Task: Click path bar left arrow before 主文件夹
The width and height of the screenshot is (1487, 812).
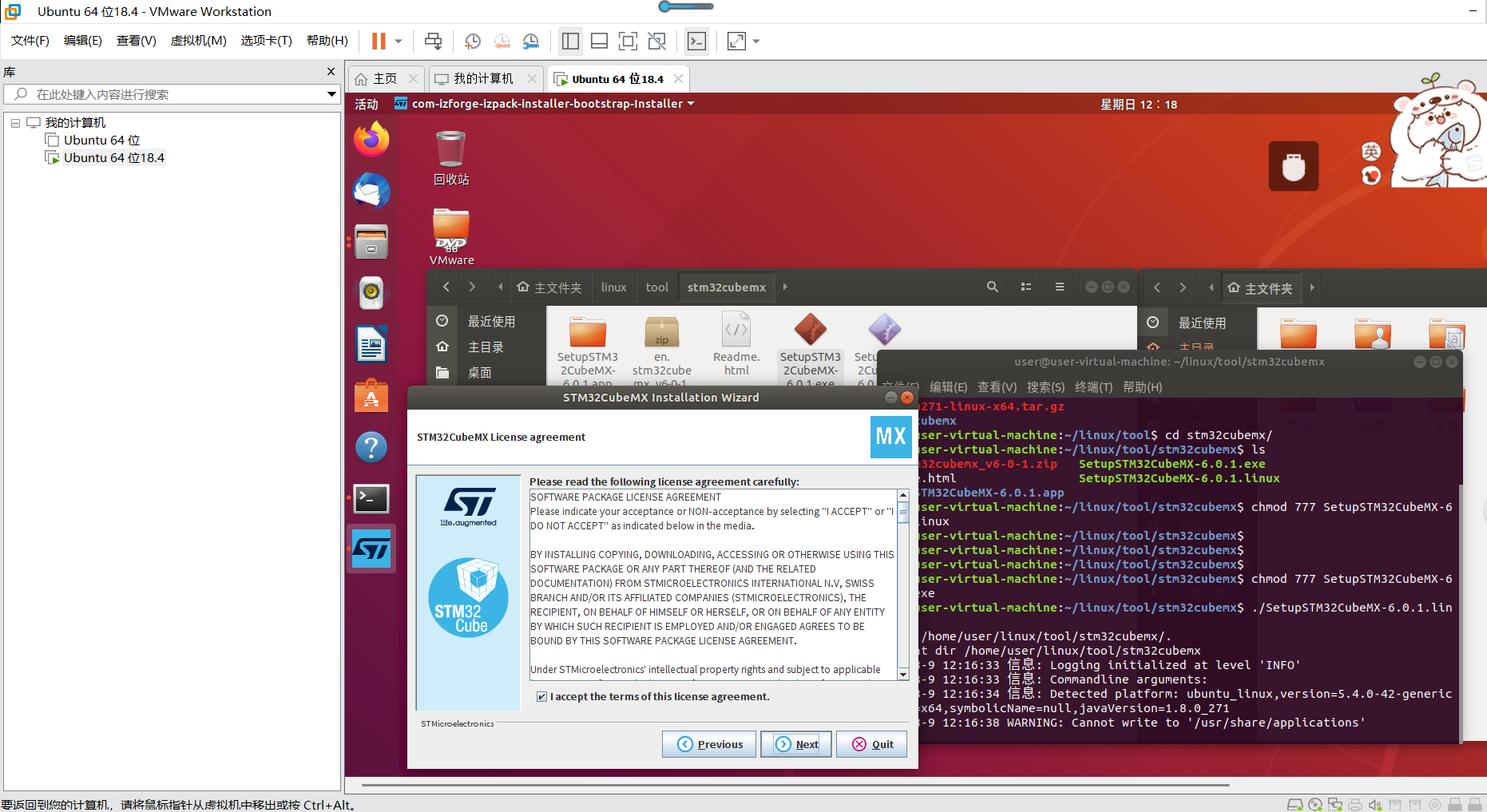Action: pos(501,287)
